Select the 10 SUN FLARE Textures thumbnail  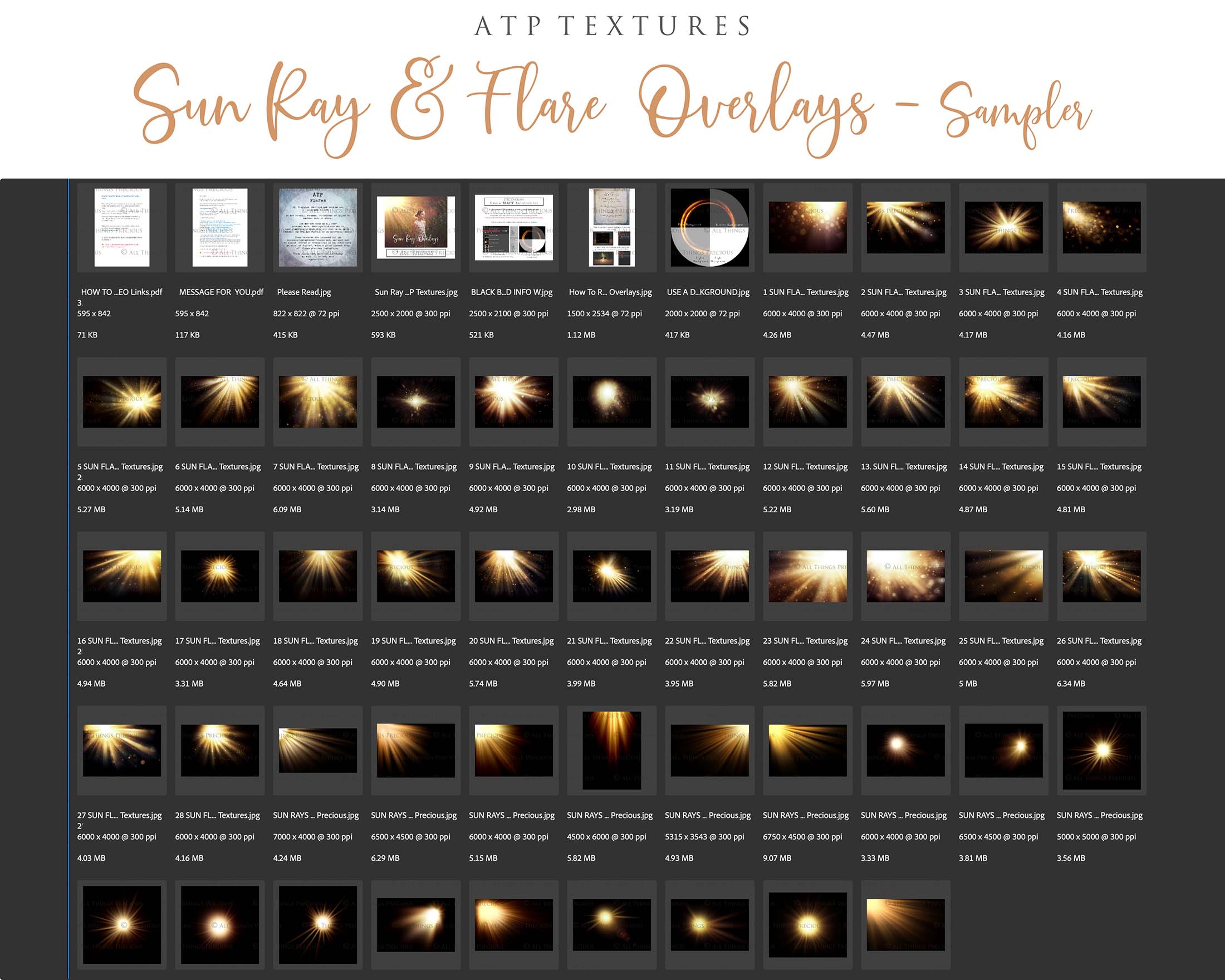611,401
